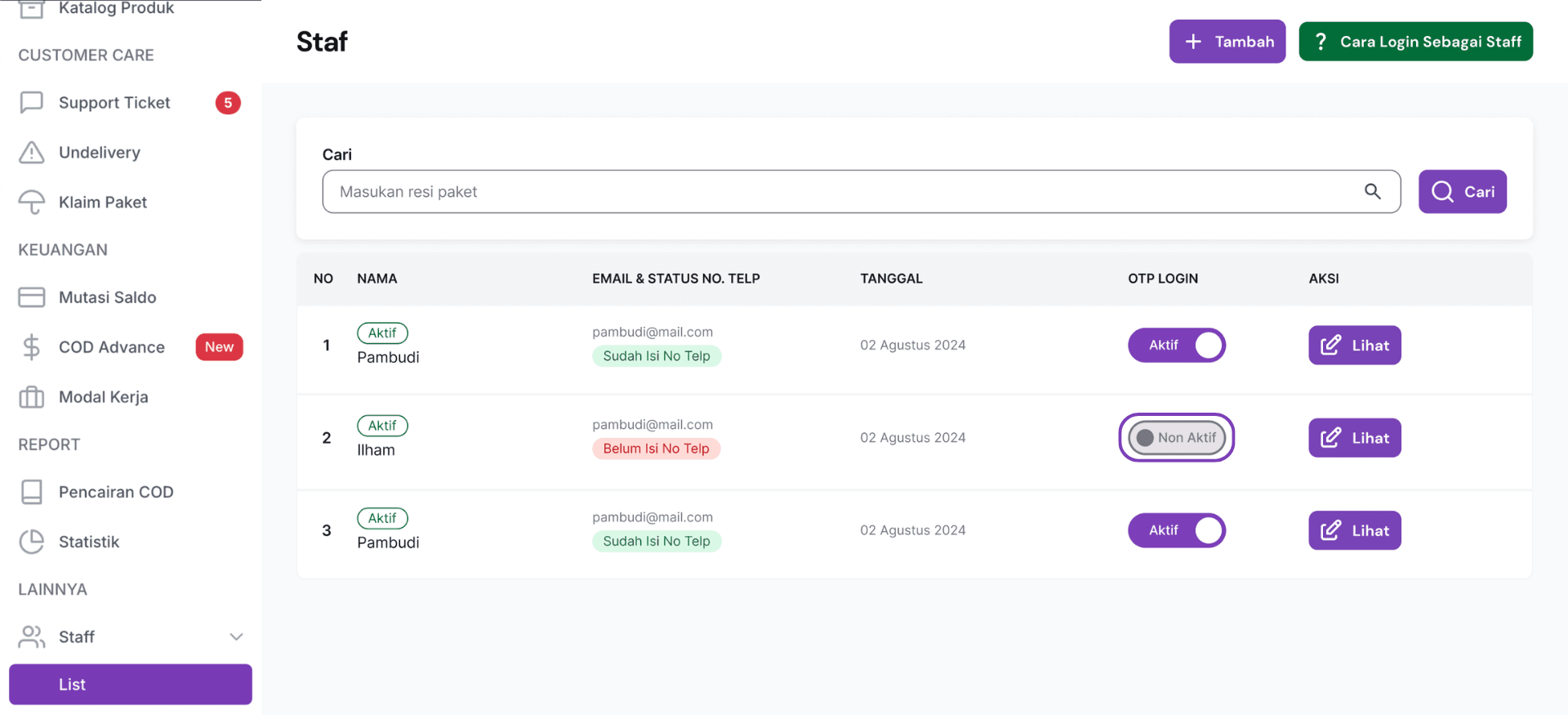Open Cara Login Sebagai Staff help
This screenshot has width=1568, height=715.
pos(1415,42)
